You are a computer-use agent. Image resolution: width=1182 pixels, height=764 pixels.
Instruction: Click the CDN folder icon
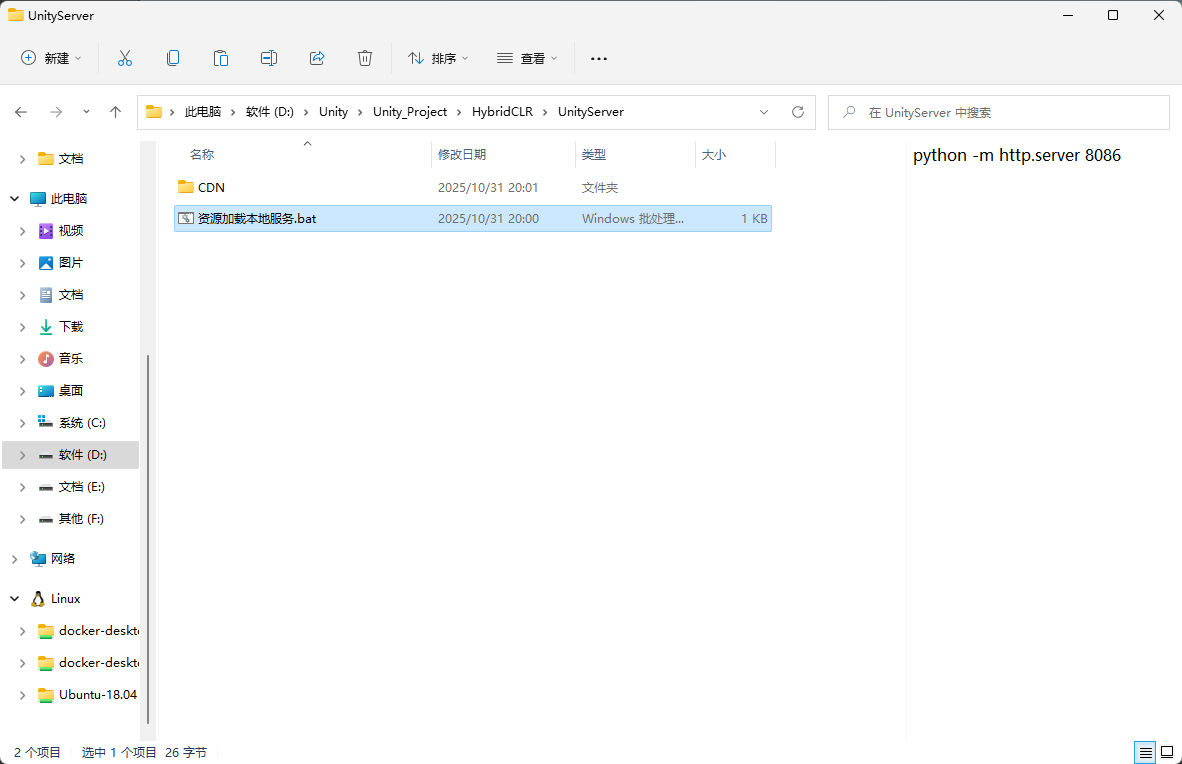click(x=185, y=187)
